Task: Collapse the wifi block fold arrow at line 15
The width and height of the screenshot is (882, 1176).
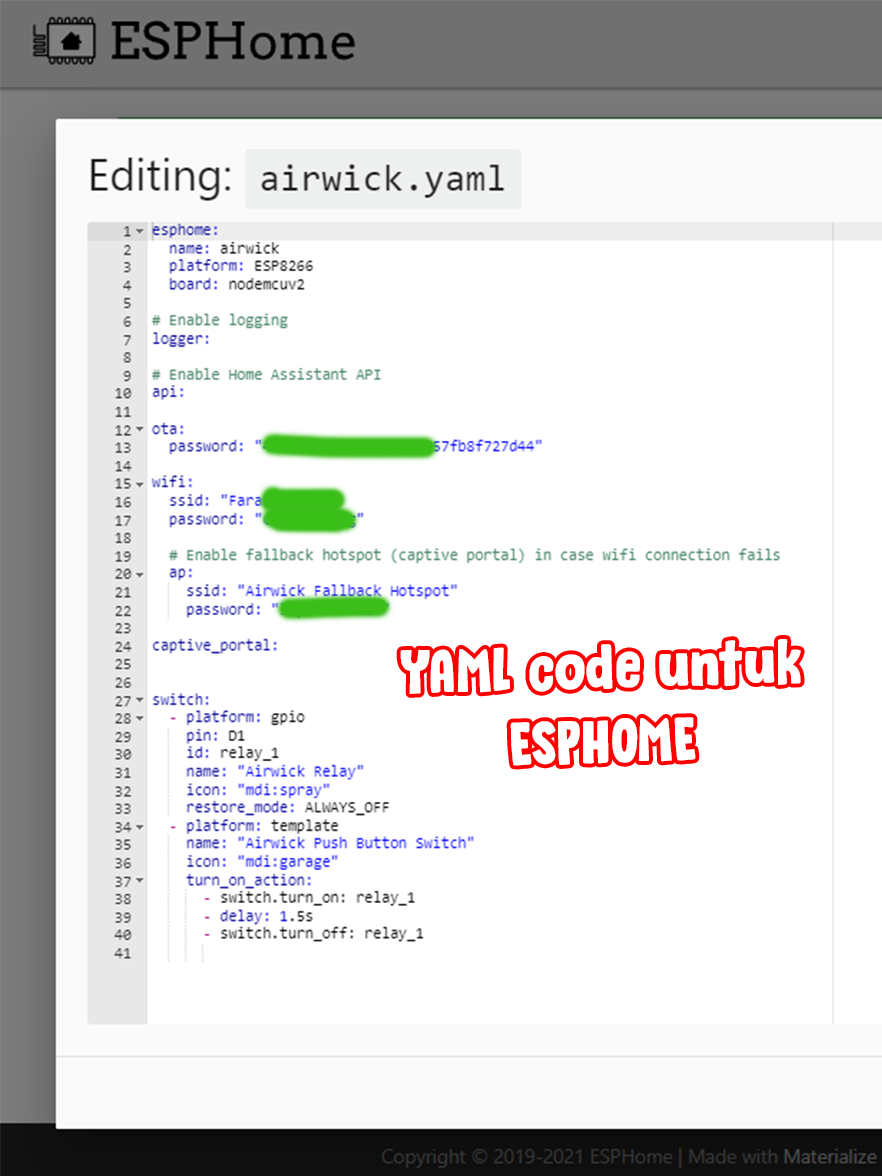Action: pos(140,484)
